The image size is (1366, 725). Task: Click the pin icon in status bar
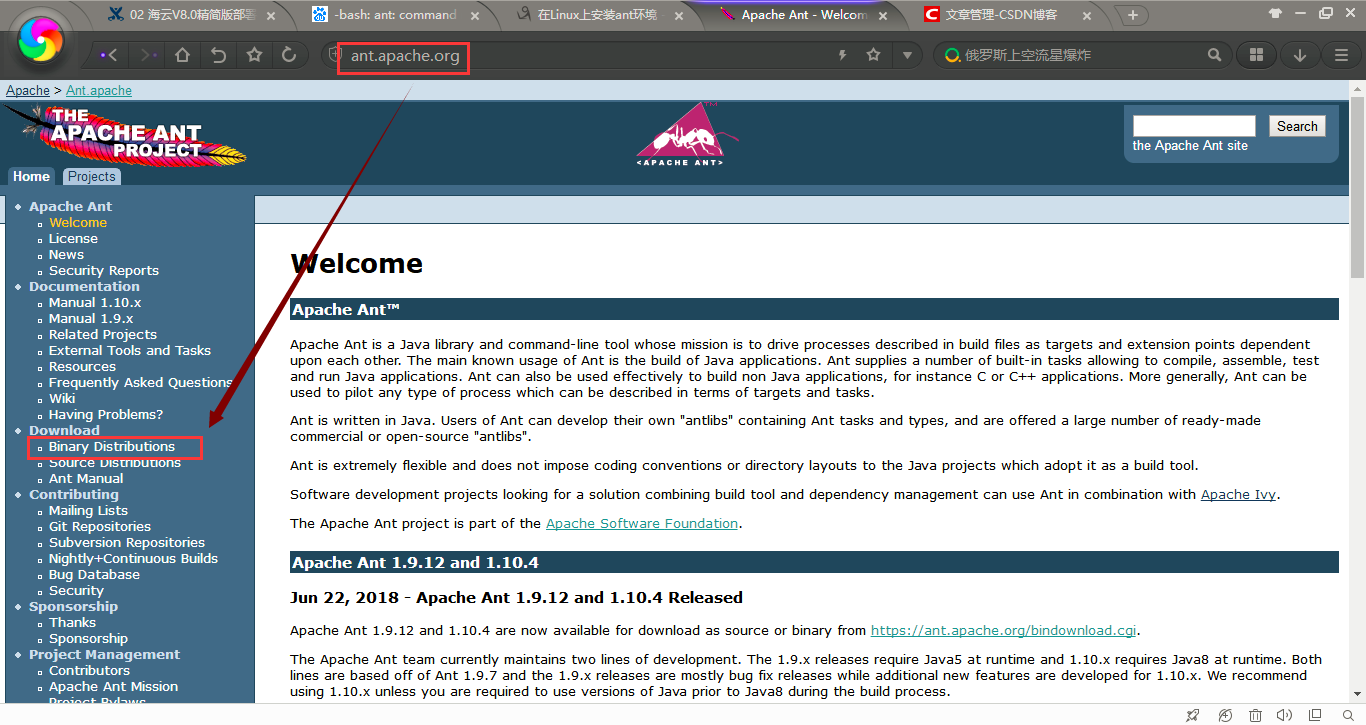click(1192, 715)
